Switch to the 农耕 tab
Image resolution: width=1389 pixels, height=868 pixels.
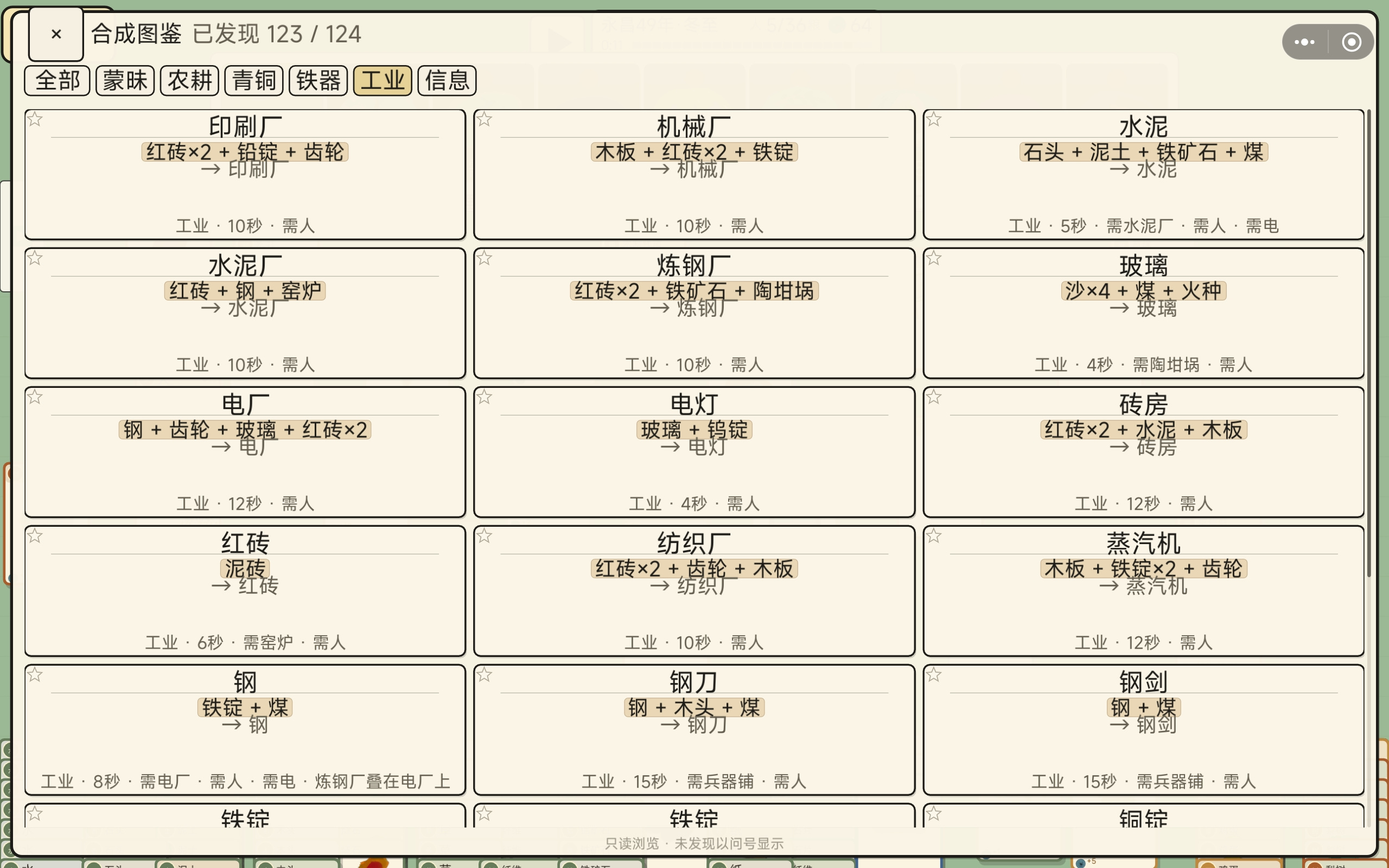(x=189, y=80)
